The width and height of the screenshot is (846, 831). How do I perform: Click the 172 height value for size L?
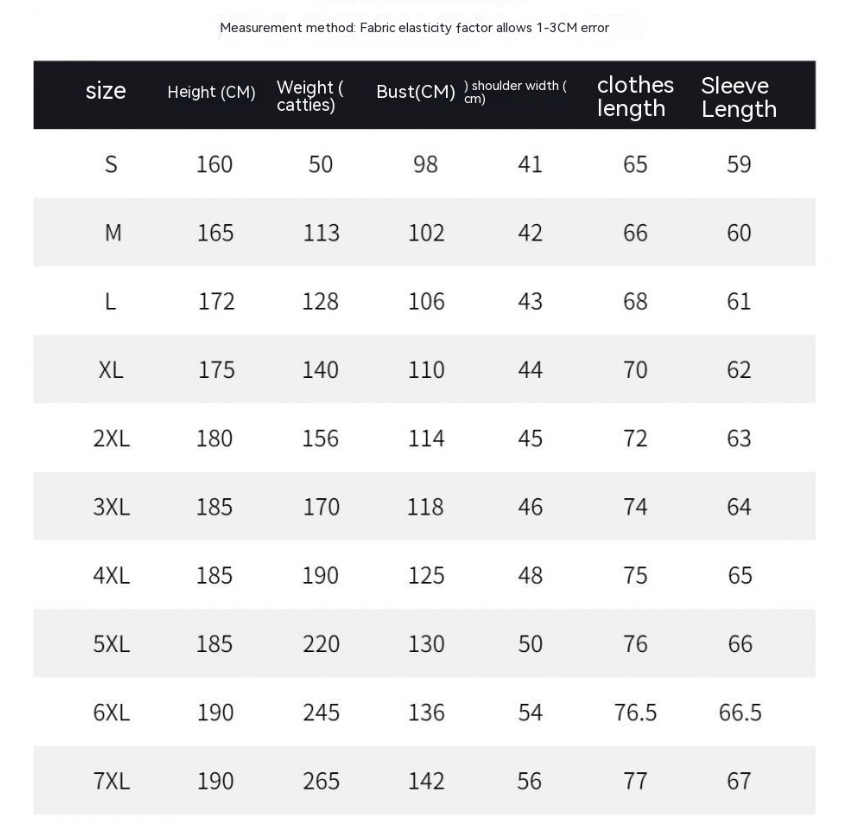(x=216, y=301)
